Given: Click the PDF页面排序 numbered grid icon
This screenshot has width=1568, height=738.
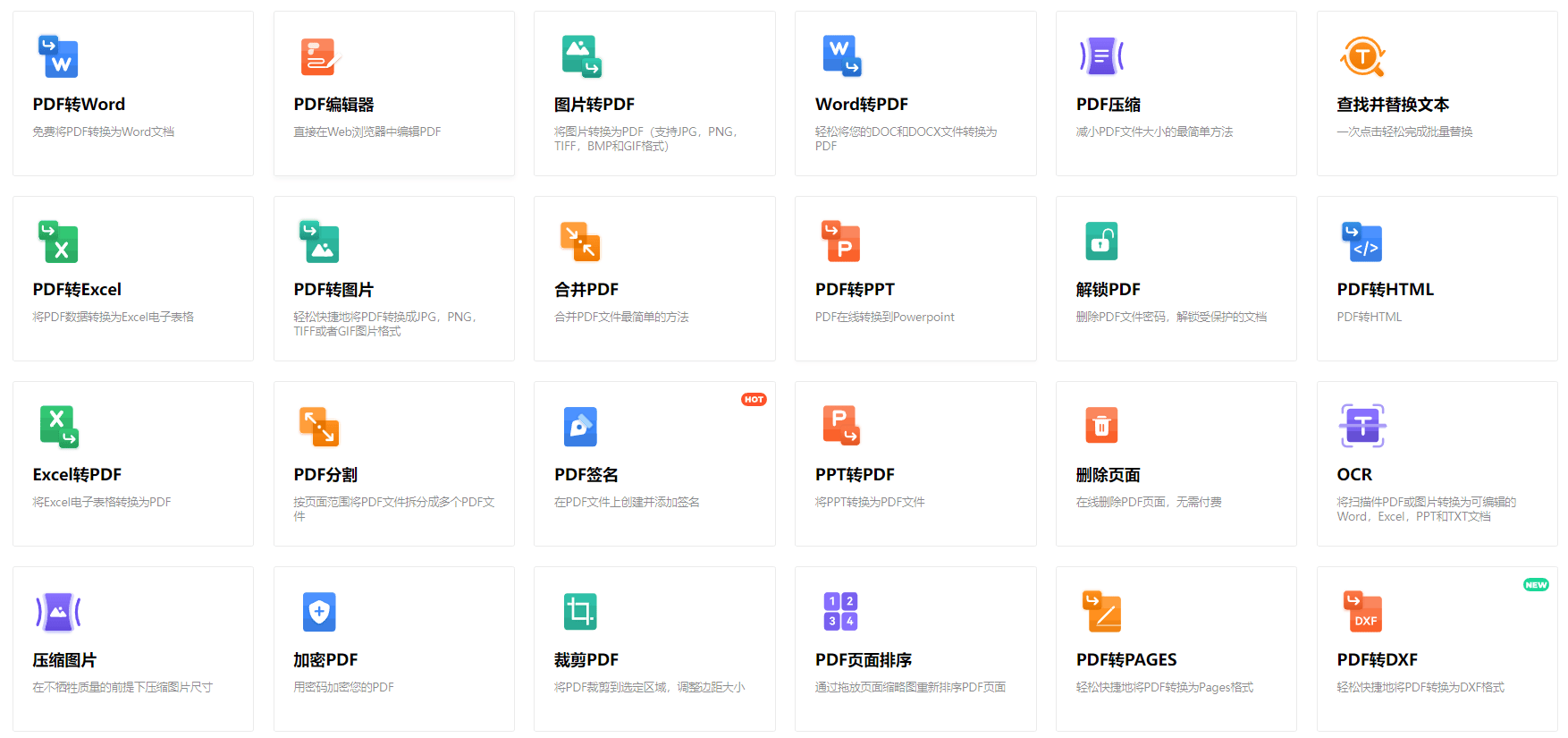Looking at the screenshot, I should [x=841, y=612].
